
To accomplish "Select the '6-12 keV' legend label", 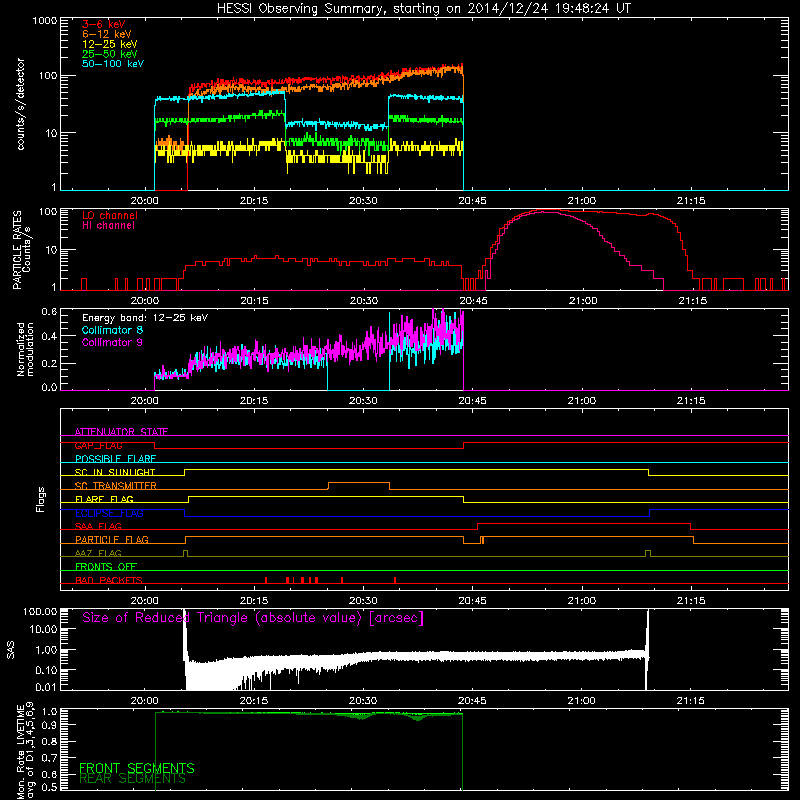I will pyautogui.click(x=106, y=34).
